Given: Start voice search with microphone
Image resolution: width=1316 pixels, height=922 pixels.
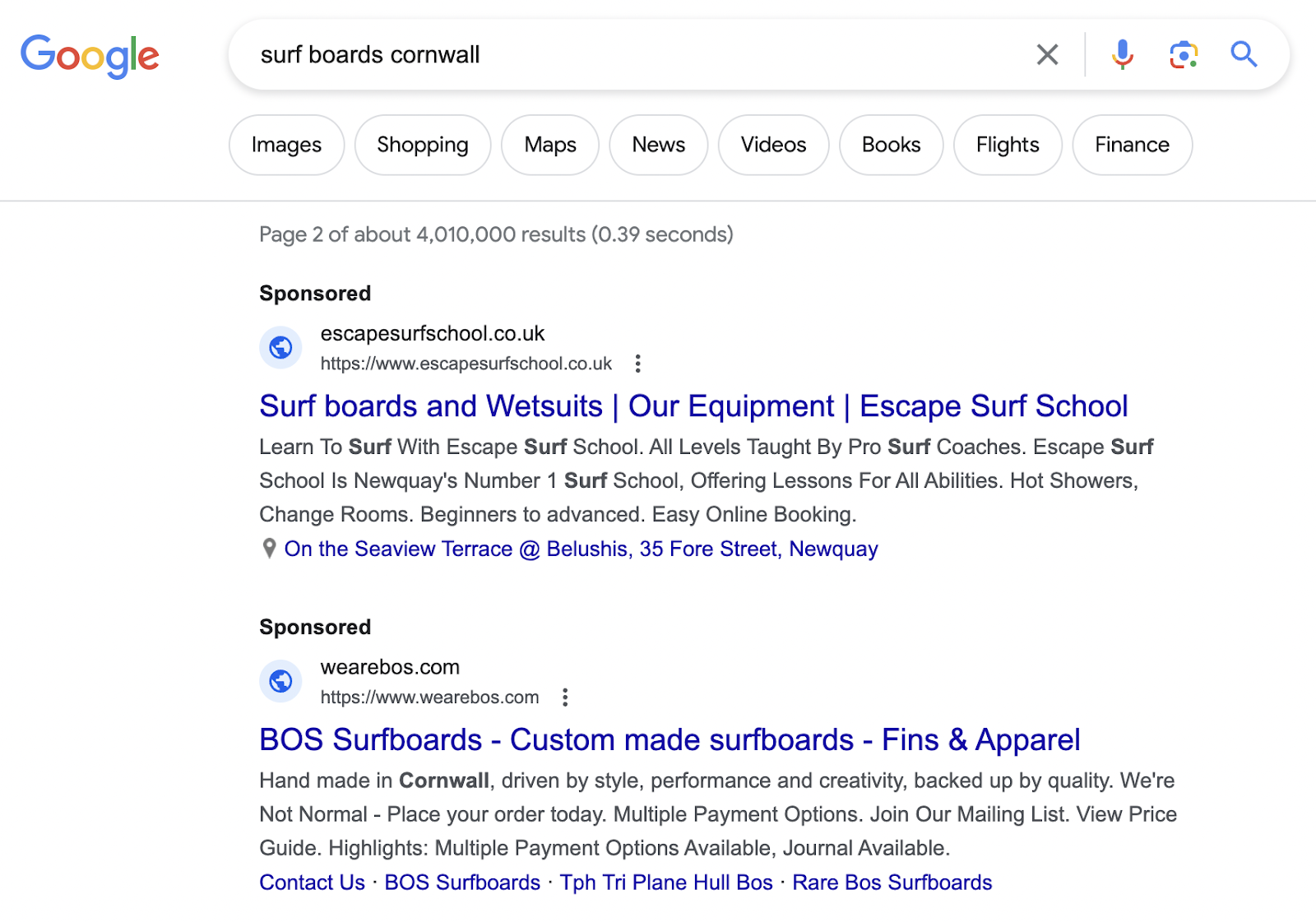Looking at the screenshot, I should pyautogui.click(x=1122, y=55).
